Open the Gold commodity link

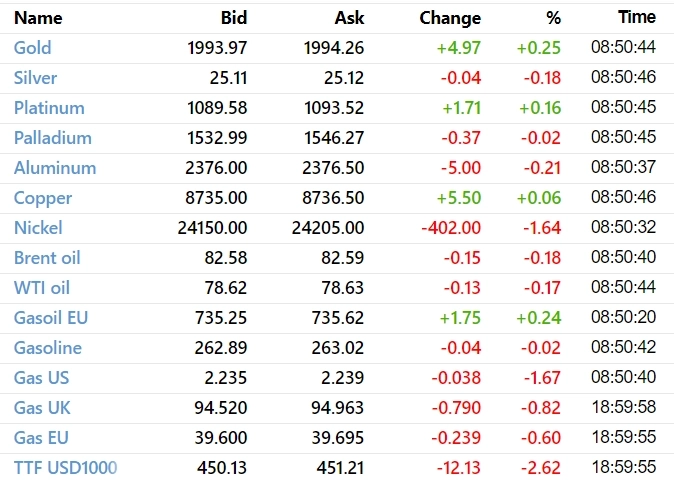point(33,48)
